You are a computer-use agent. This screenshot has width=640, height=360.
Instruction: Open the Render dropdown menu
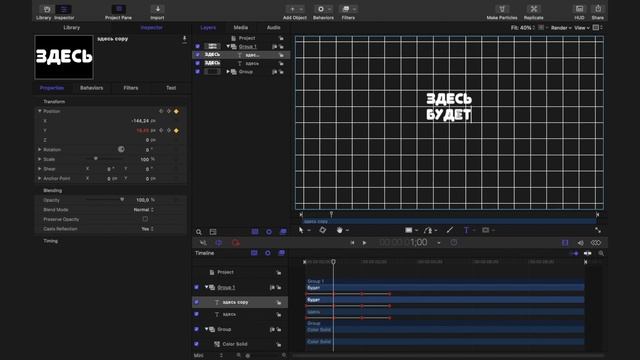tap(561, 28)
